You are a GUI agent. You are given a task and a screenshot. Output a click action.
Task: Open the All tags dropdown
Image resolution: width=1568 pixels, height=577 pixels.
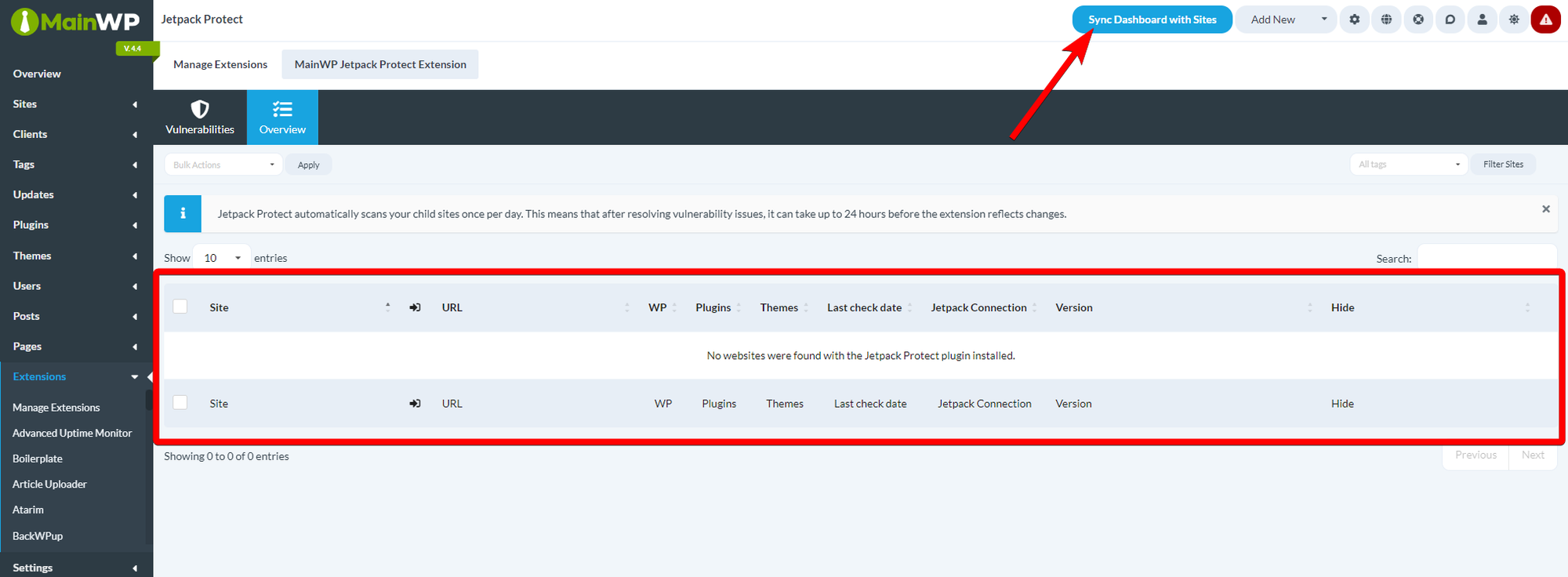coord(1408,164)
